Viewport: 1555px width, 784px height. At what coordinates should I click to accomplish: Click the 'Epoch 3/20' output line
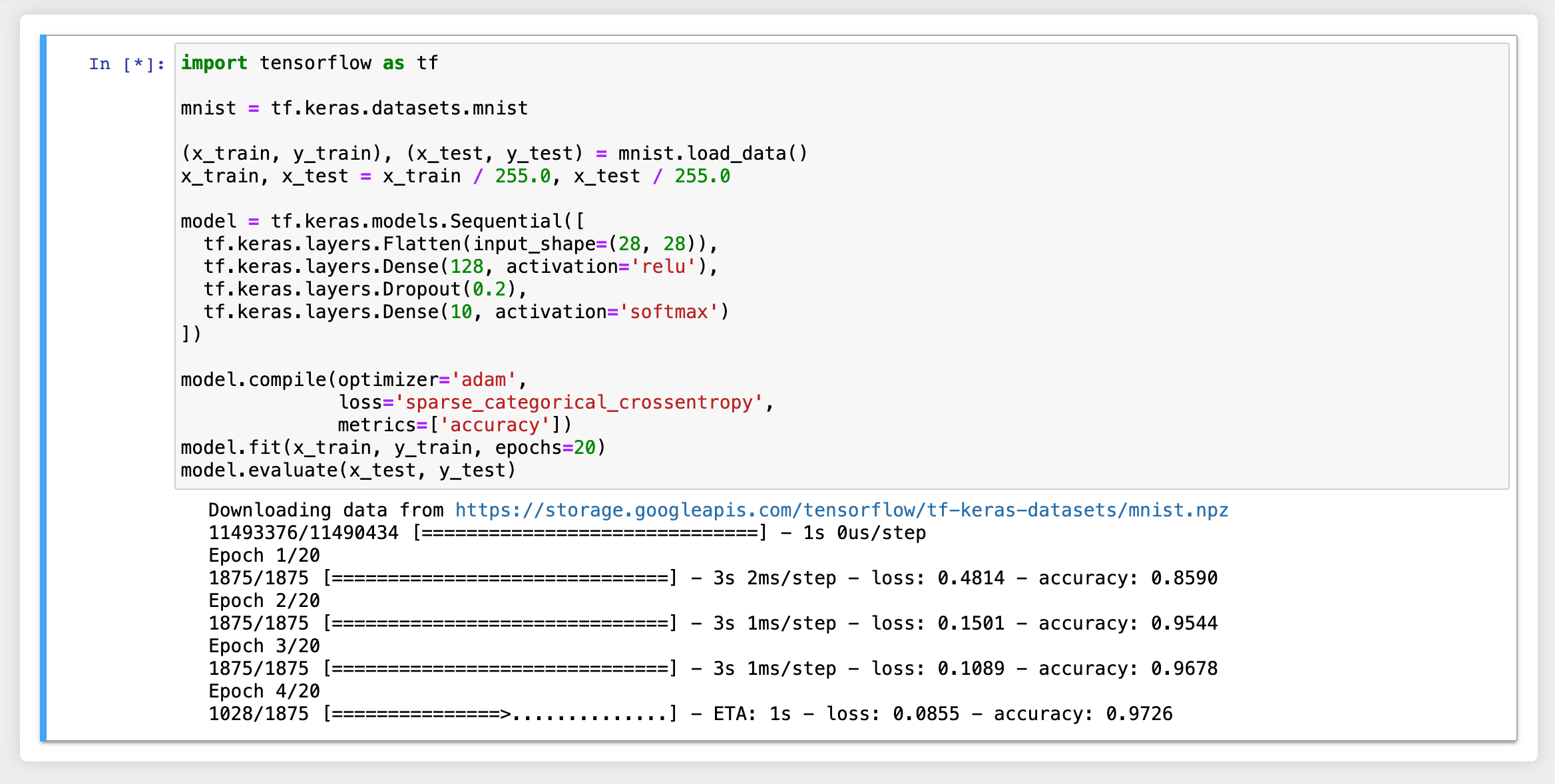264,646
